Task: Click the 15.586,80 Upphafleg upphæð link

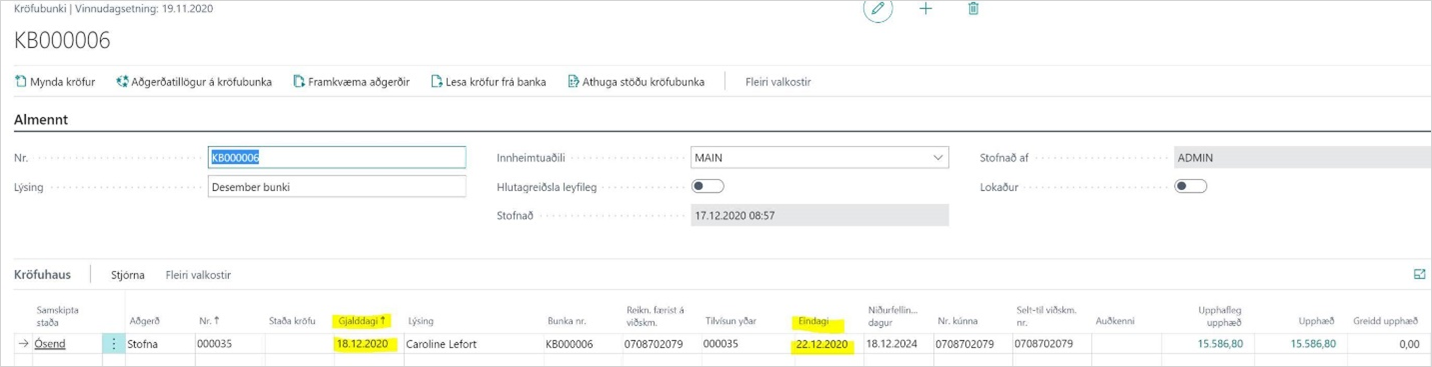Action: (1220, 344)
